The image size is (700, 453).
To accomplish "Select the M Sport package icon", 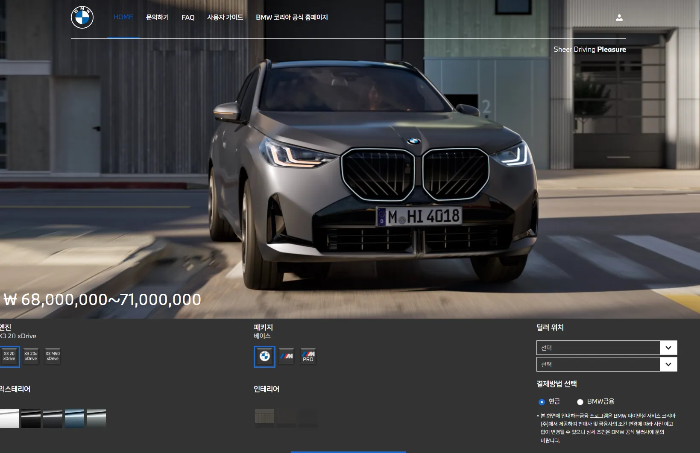I will pos(287,356).
